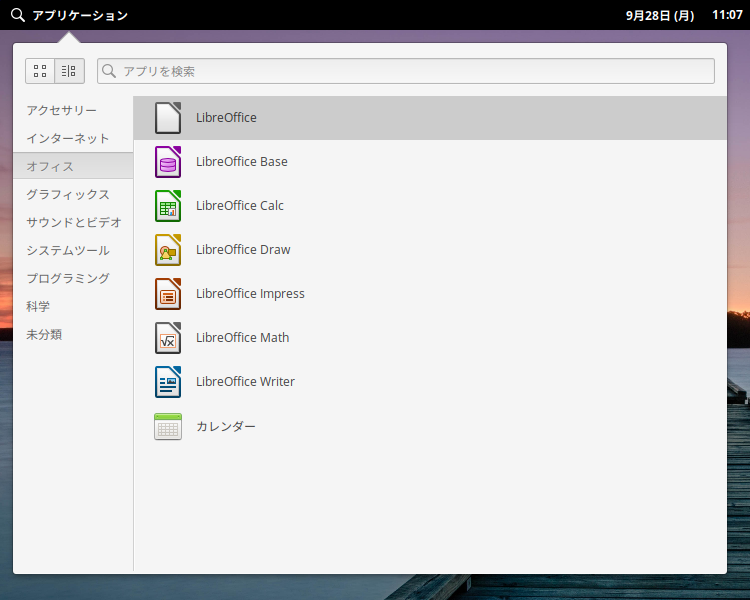
Task: Switch to grid view mode
Action: tap(40, 71)
